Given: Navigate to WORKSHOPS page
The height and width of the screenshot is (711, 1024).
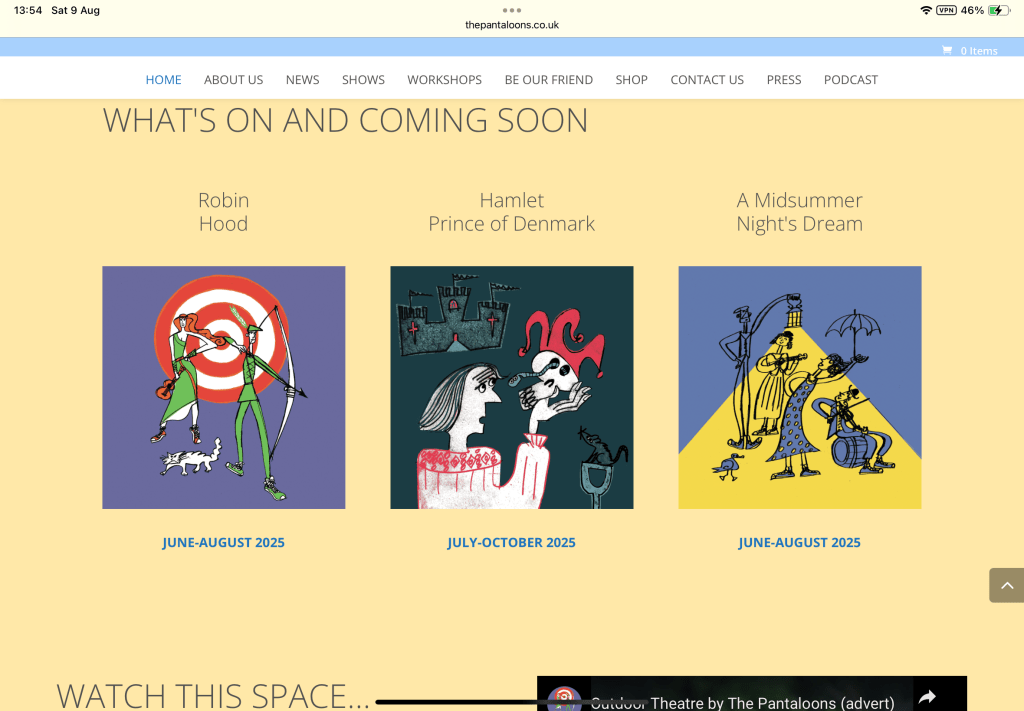Looking at the screenshot, I should [x=444, y=80].
